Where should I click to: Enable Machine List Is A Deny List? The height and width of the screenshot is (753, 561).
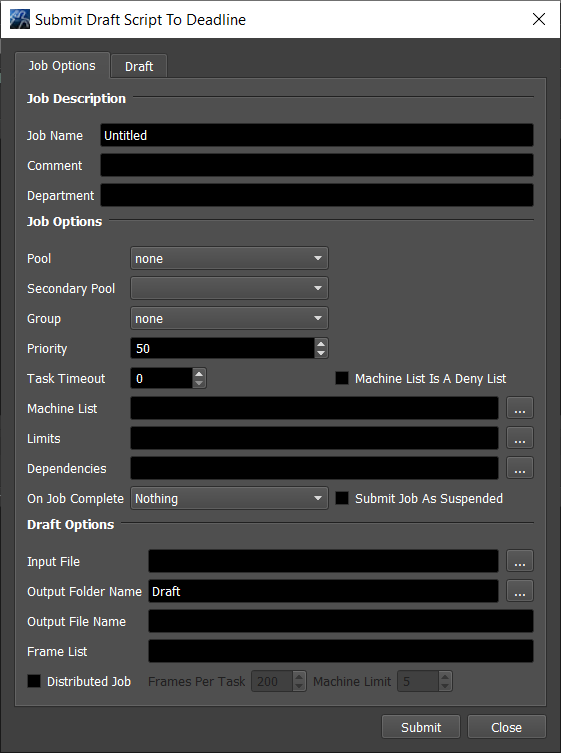coord(341,378)
